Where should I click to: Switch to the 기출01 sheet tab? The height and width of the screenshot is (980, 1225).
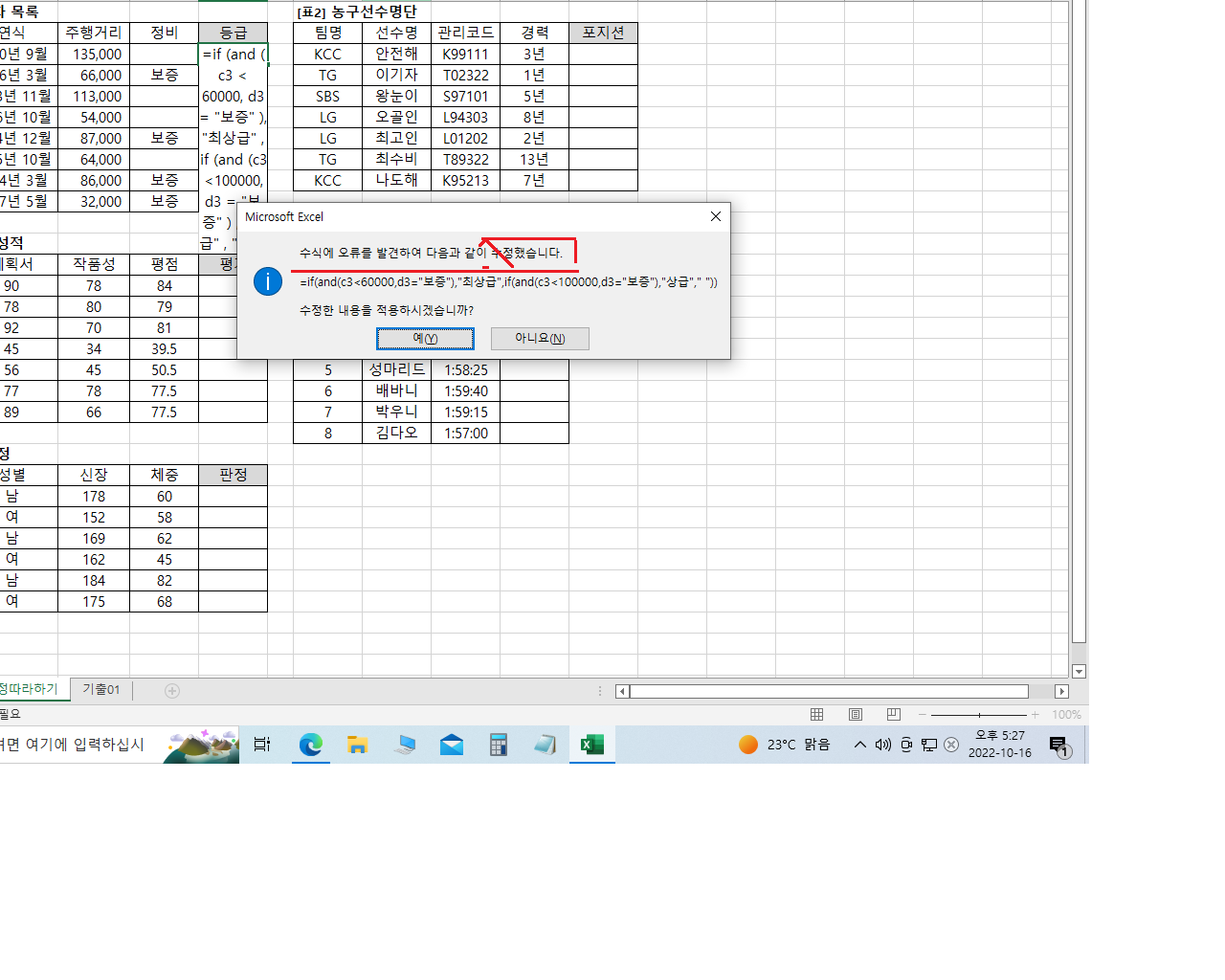point(100,690)
